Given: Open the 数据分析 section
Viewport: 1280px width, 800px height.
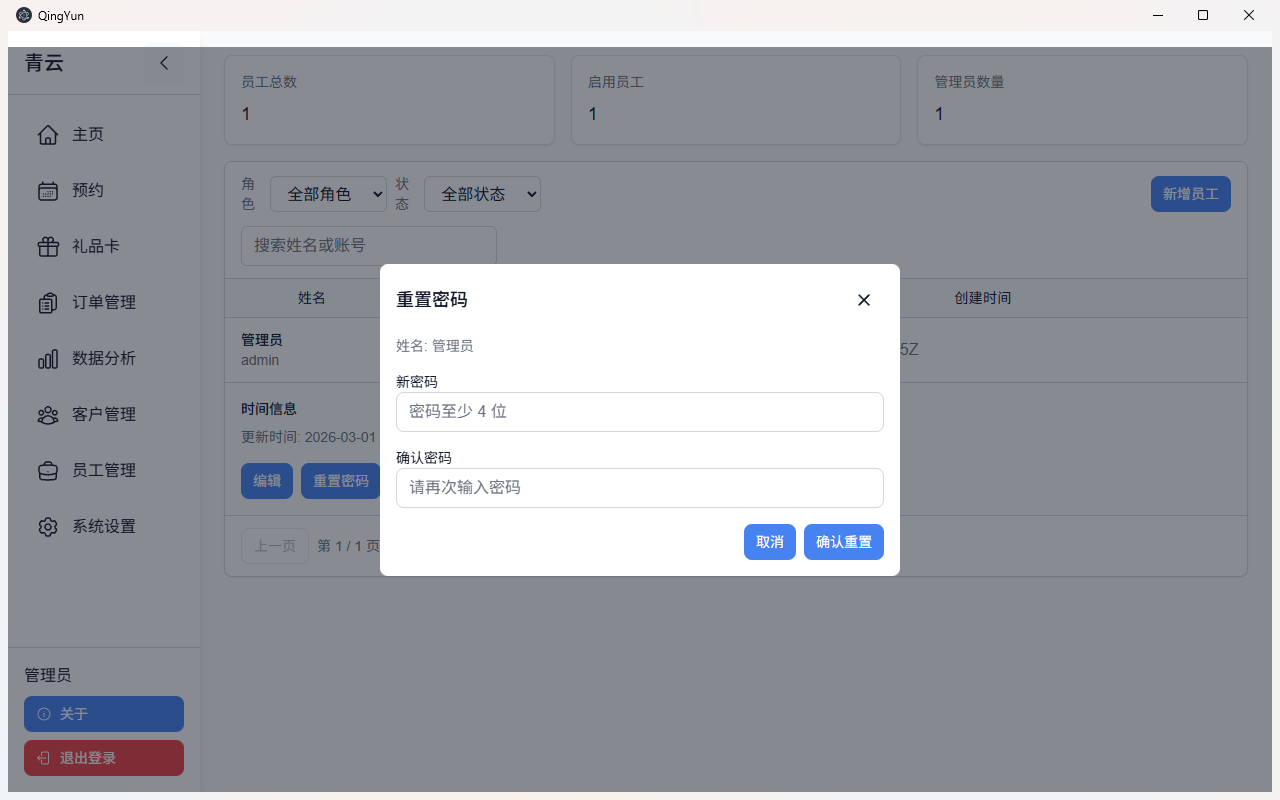Looking at the screenshot, I should pos(104,358).
